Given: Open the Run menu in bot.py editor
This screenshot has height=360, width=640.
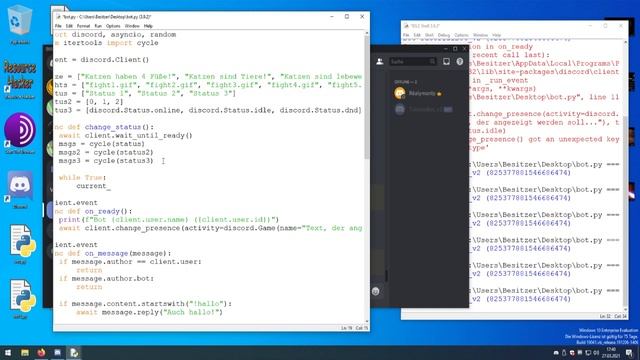Looking at the screenshot, I should 98,26.
